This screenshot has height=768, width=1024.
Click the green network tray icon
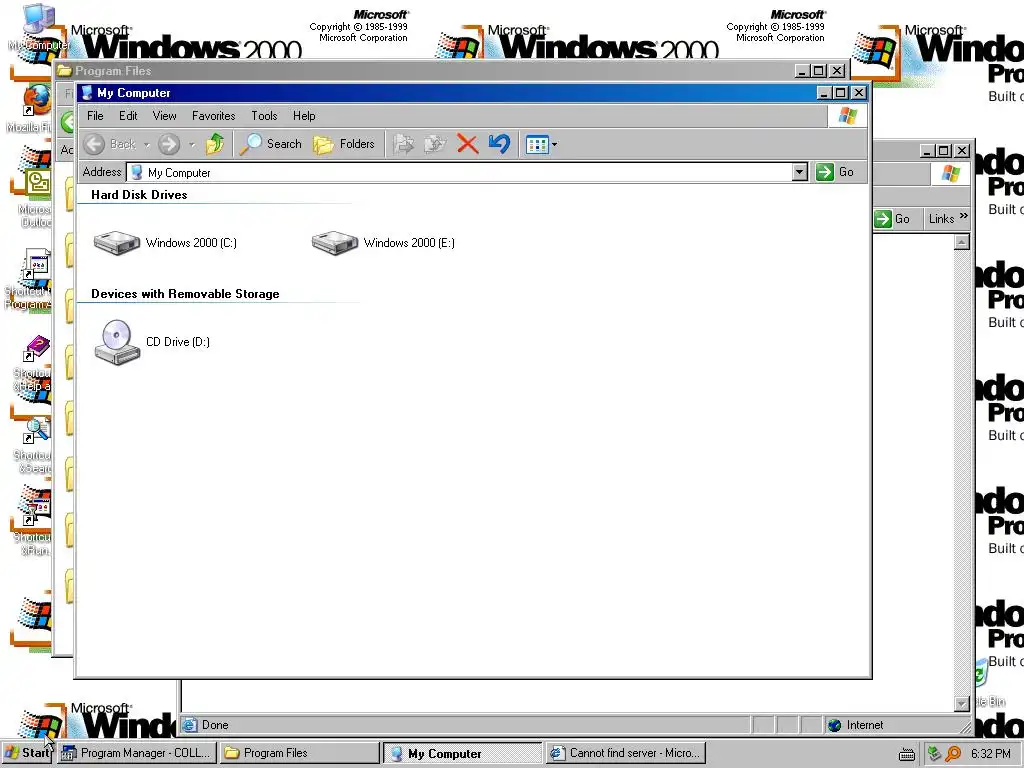(x=935, y=754)
